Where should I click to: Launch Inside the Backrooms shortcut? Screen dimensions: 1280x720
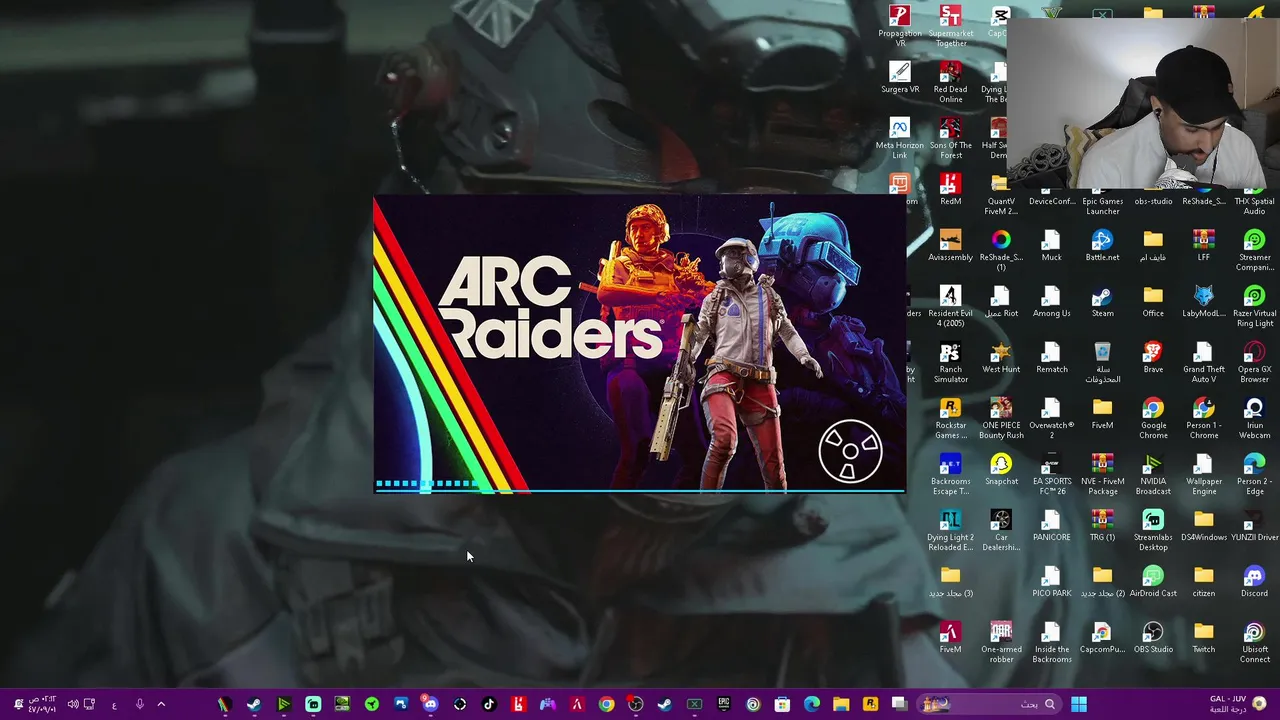[1051, 641]
